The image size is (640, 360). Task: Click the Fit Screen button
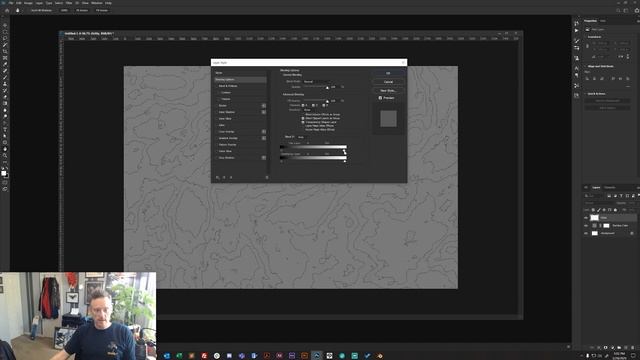pos(82,10)
